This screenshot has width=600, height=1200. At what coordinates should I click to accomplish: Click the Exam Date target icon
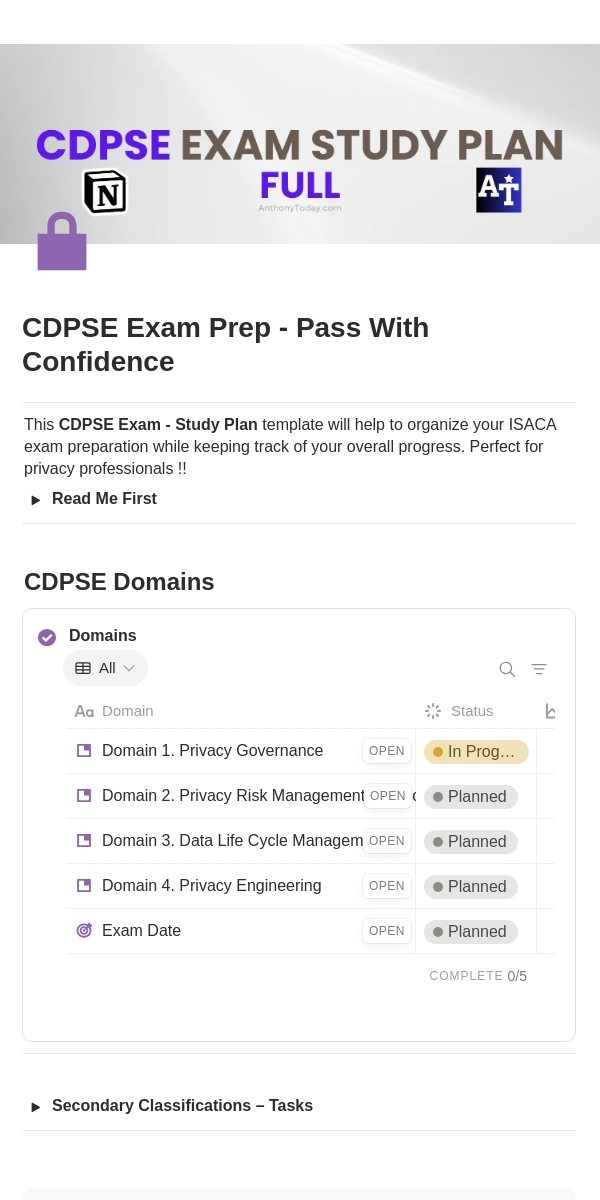(x=84, y=931)
